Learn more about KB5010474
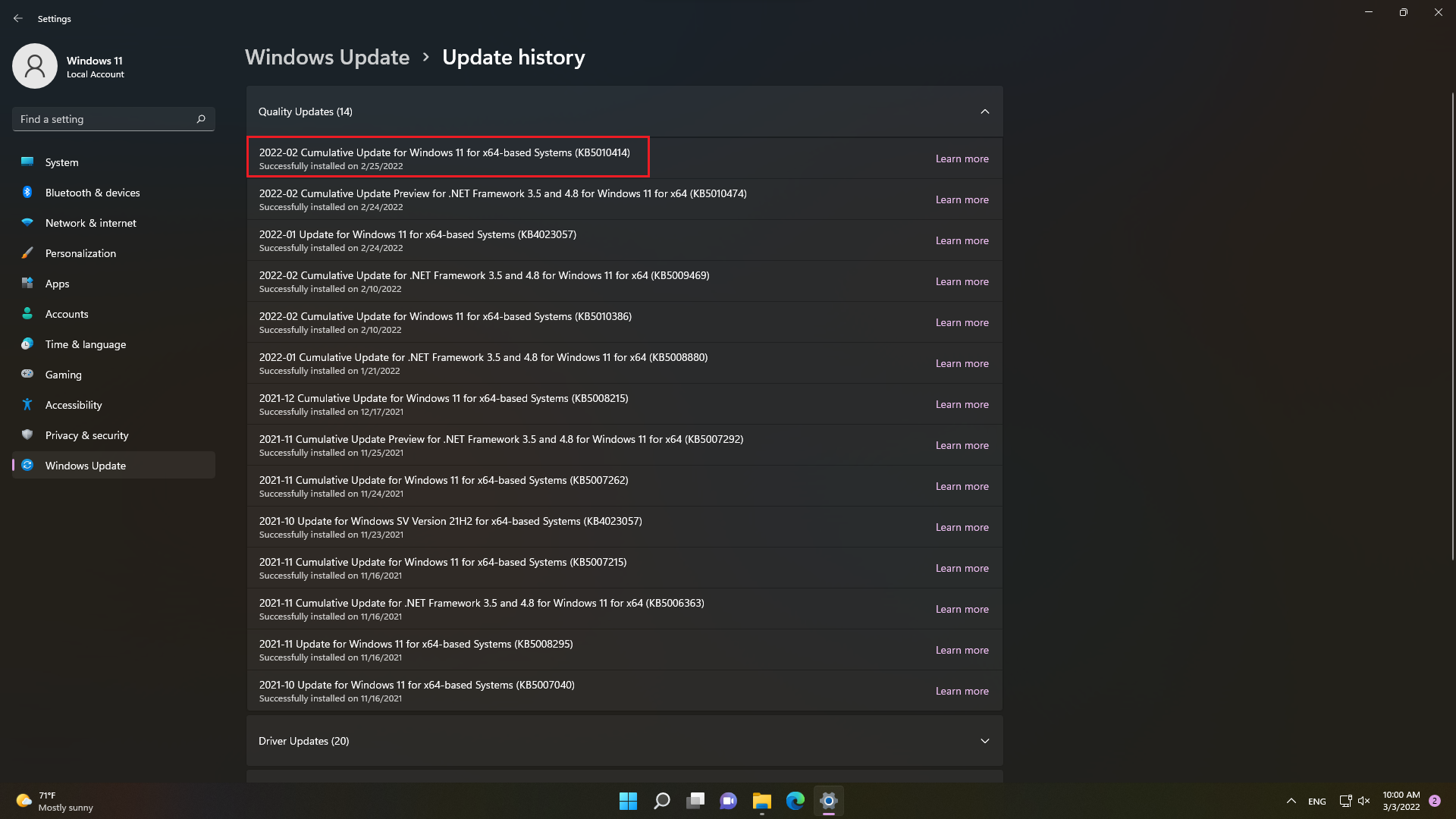 pos(962,199)
